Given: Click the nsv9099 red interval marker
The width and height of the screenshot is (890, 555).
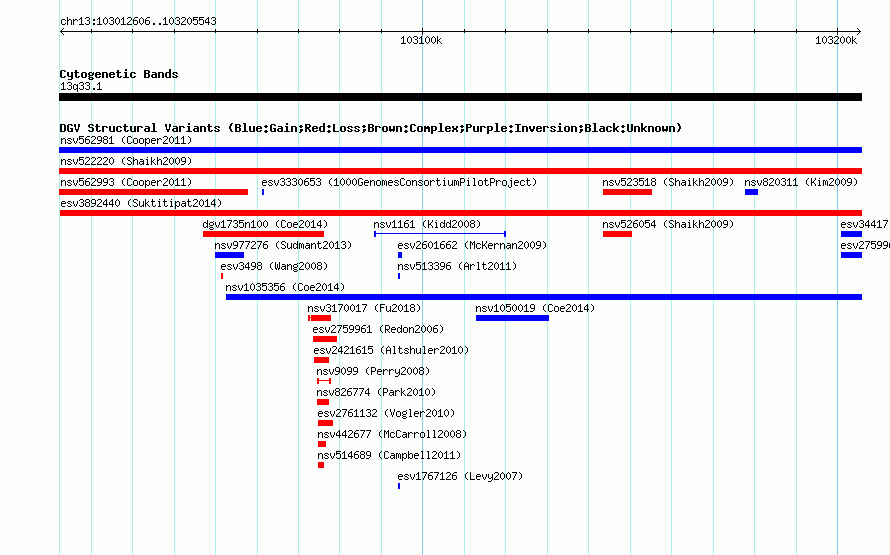Looking at the screenshot, I should 324,381.
